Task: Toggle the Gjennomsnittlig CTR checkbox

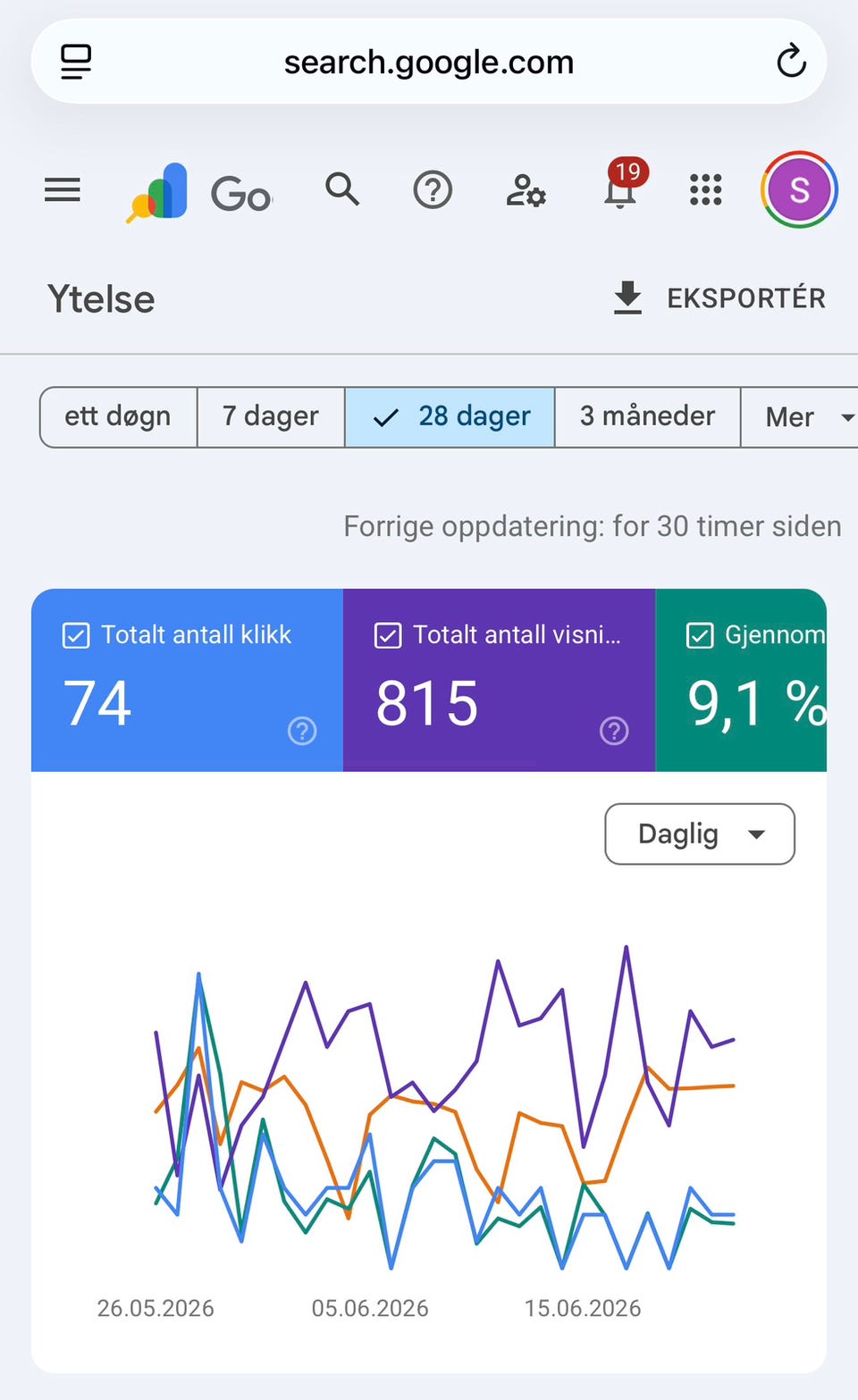Action: 700,635
